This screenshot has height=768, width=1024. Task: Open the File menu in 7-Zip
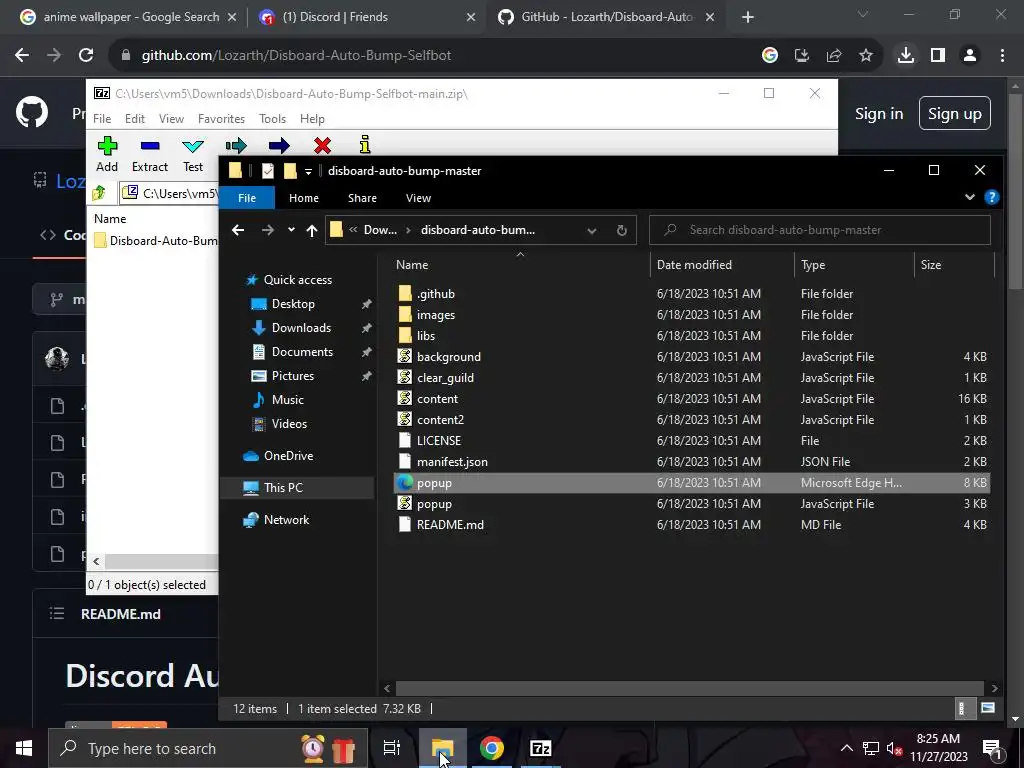pos(102,119)
